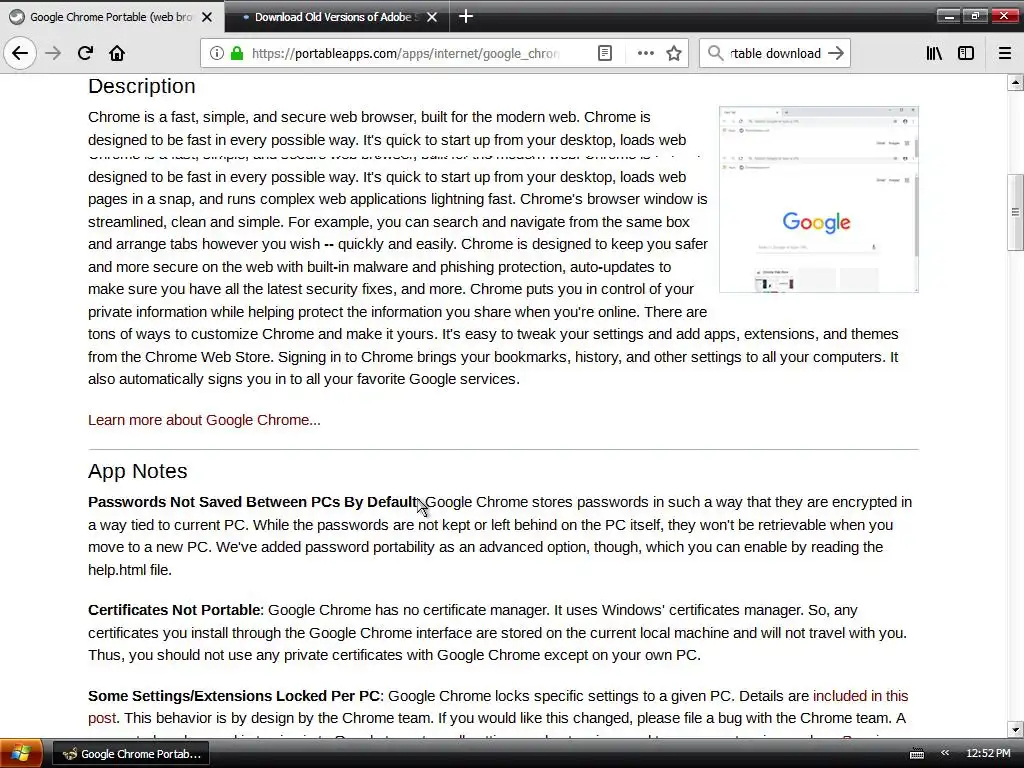
Task: Click the 12:52 PM taskbar clock
Action: pyautogui.click(x=988, y=753)
